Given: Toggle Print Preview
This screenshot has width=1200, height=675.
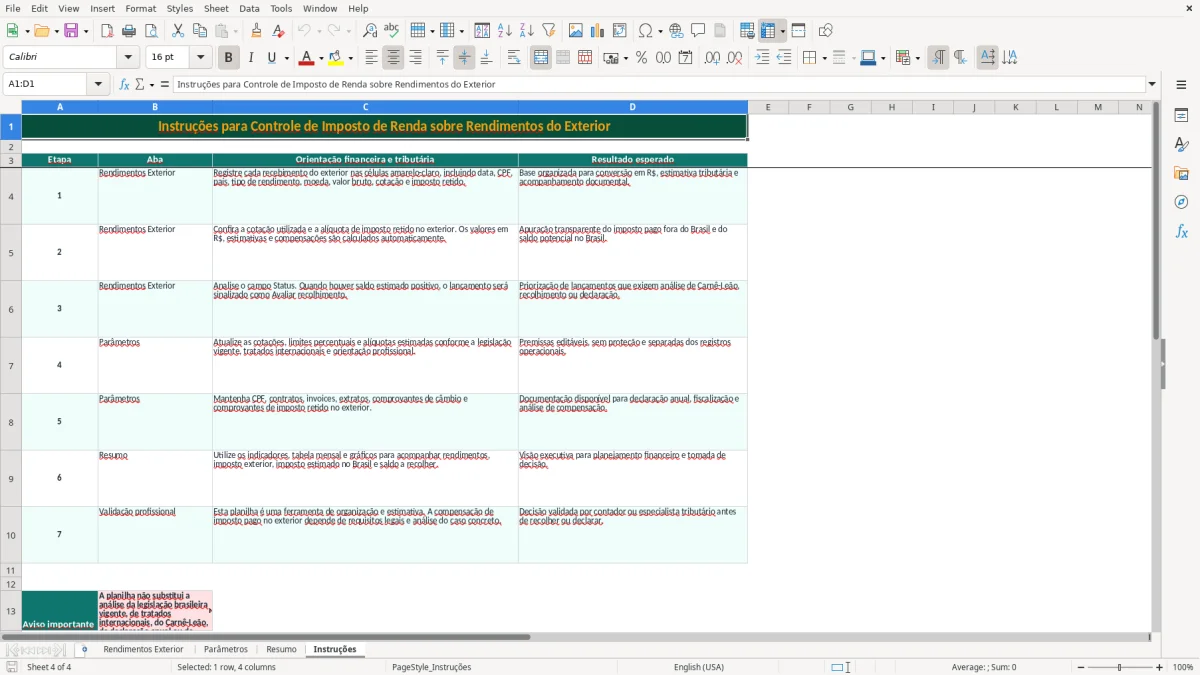Looking at the screenshot, I should [151, 31].
